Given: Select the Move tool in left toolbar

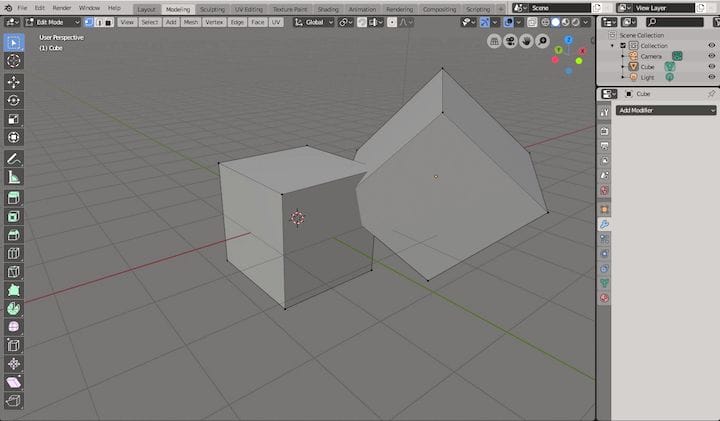Looking at the screenshot, I should click(x=14, y=81).
